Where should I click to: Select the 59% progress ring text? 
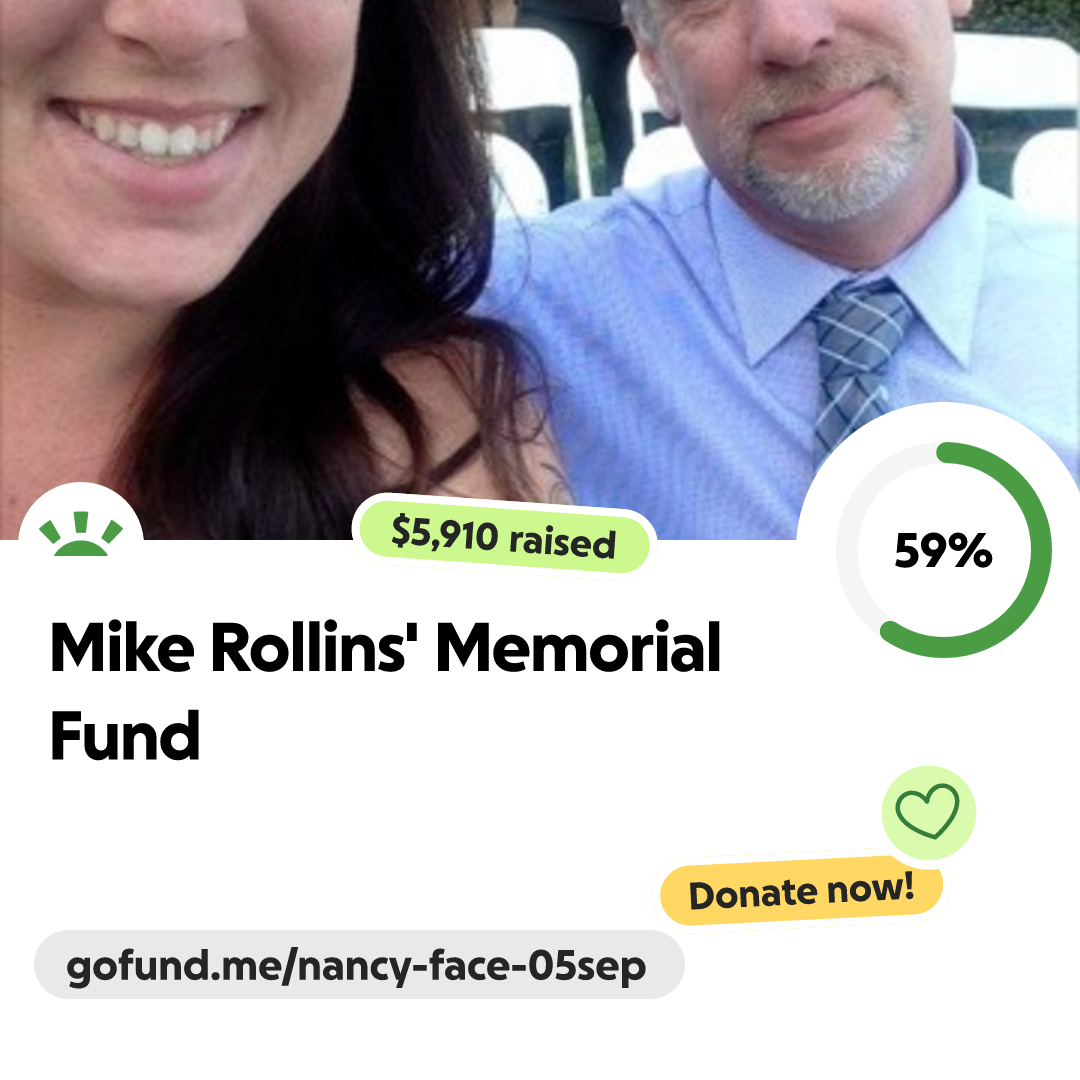[943, 551]
